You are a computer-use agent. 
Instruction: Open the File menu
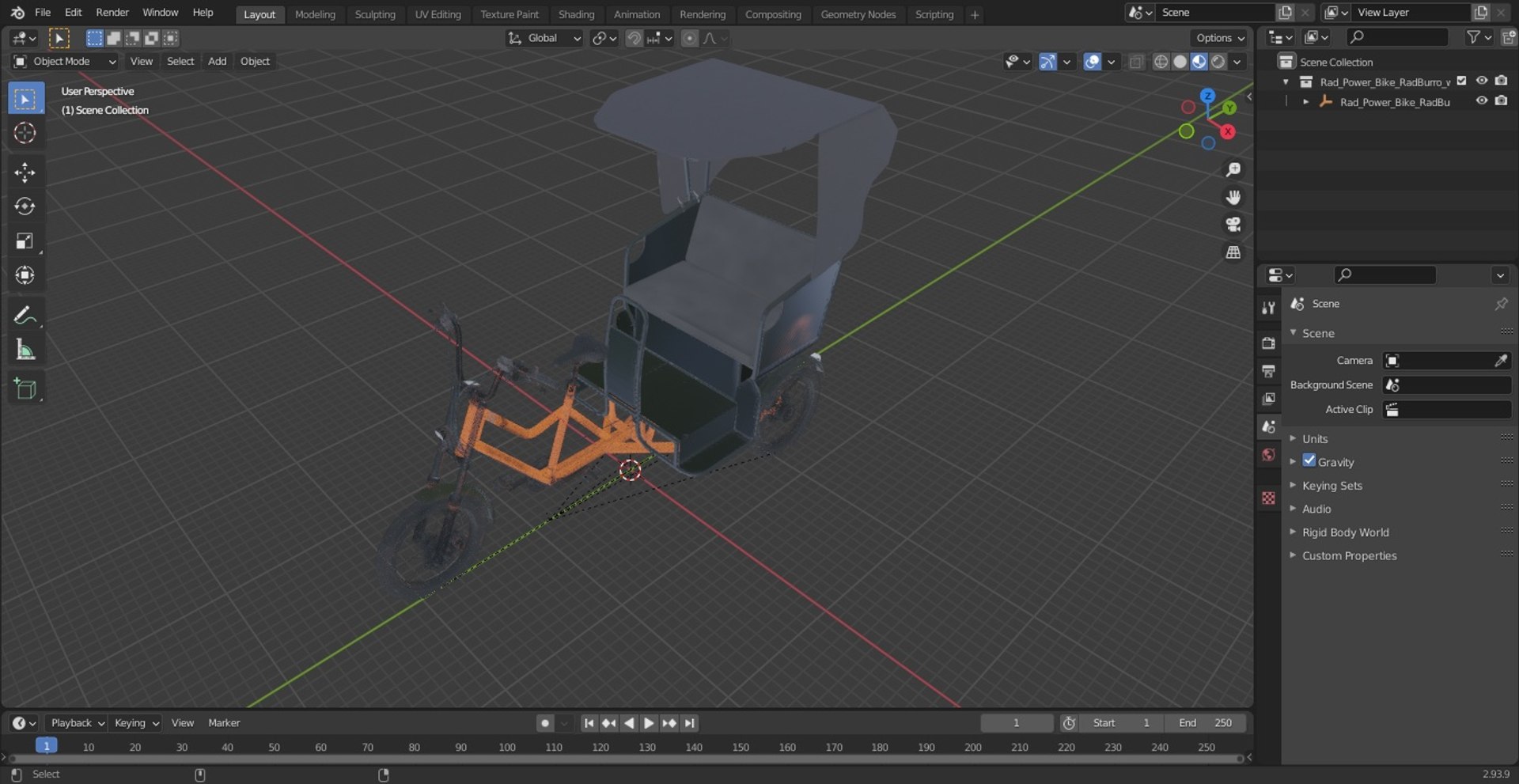click(x=43, y=13)
